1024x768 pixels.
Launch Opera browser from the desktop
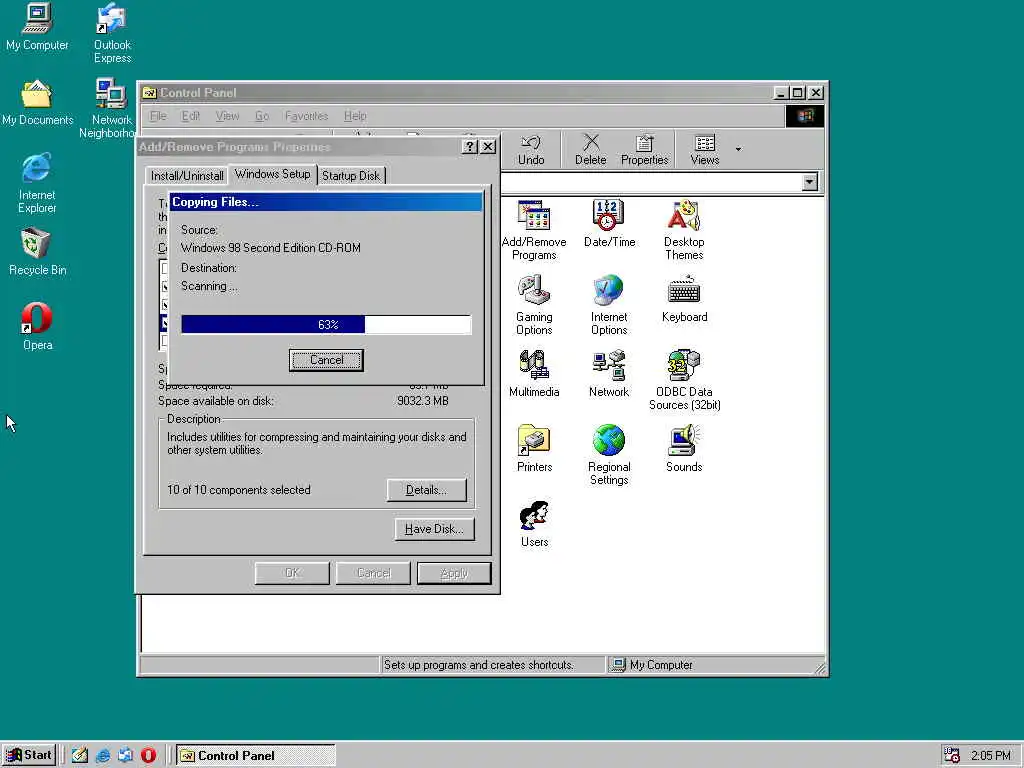coord(37,327)
